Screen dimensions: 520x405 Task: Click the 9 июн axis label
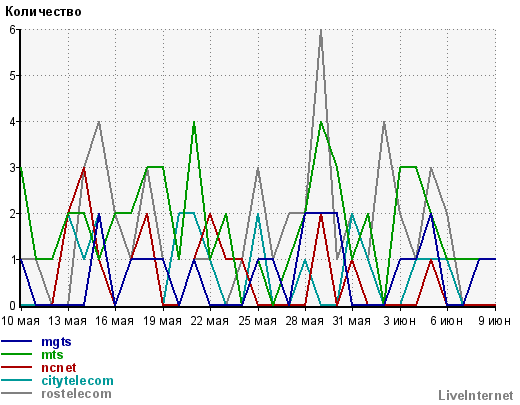495,321
